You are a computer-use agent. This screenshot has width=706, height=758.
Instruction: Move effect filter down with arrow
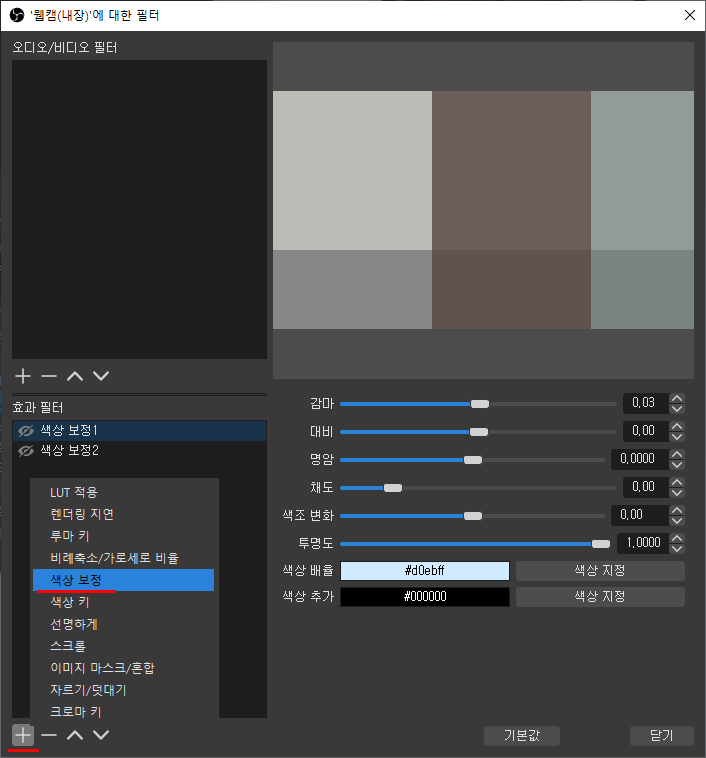(x=101, y=735)
